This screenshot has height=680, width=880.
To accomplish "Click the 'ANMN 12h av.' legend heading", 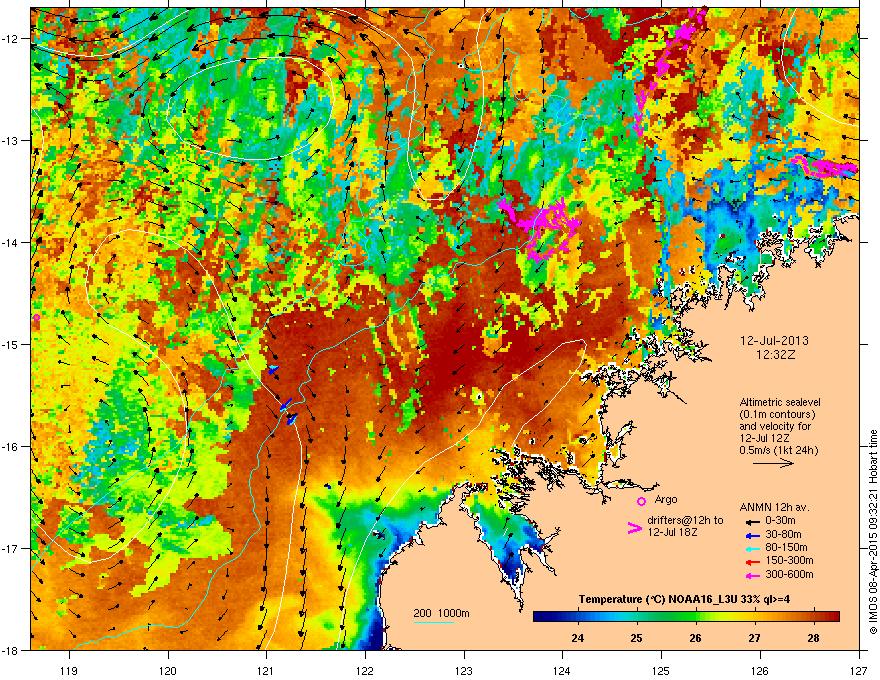I will click(774, 507).
